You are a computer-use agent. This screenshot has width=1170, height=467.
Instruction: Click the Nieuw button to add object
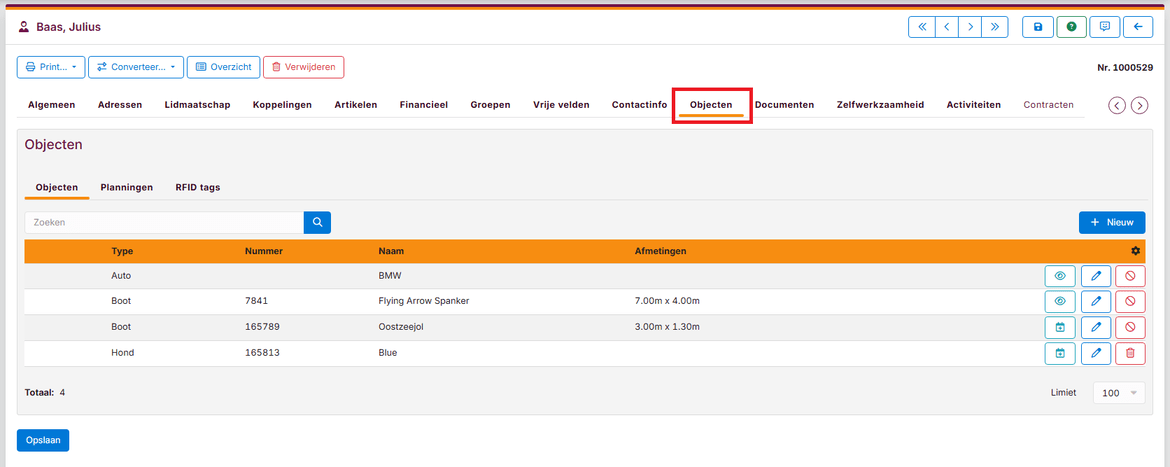tap(1112, 222)
